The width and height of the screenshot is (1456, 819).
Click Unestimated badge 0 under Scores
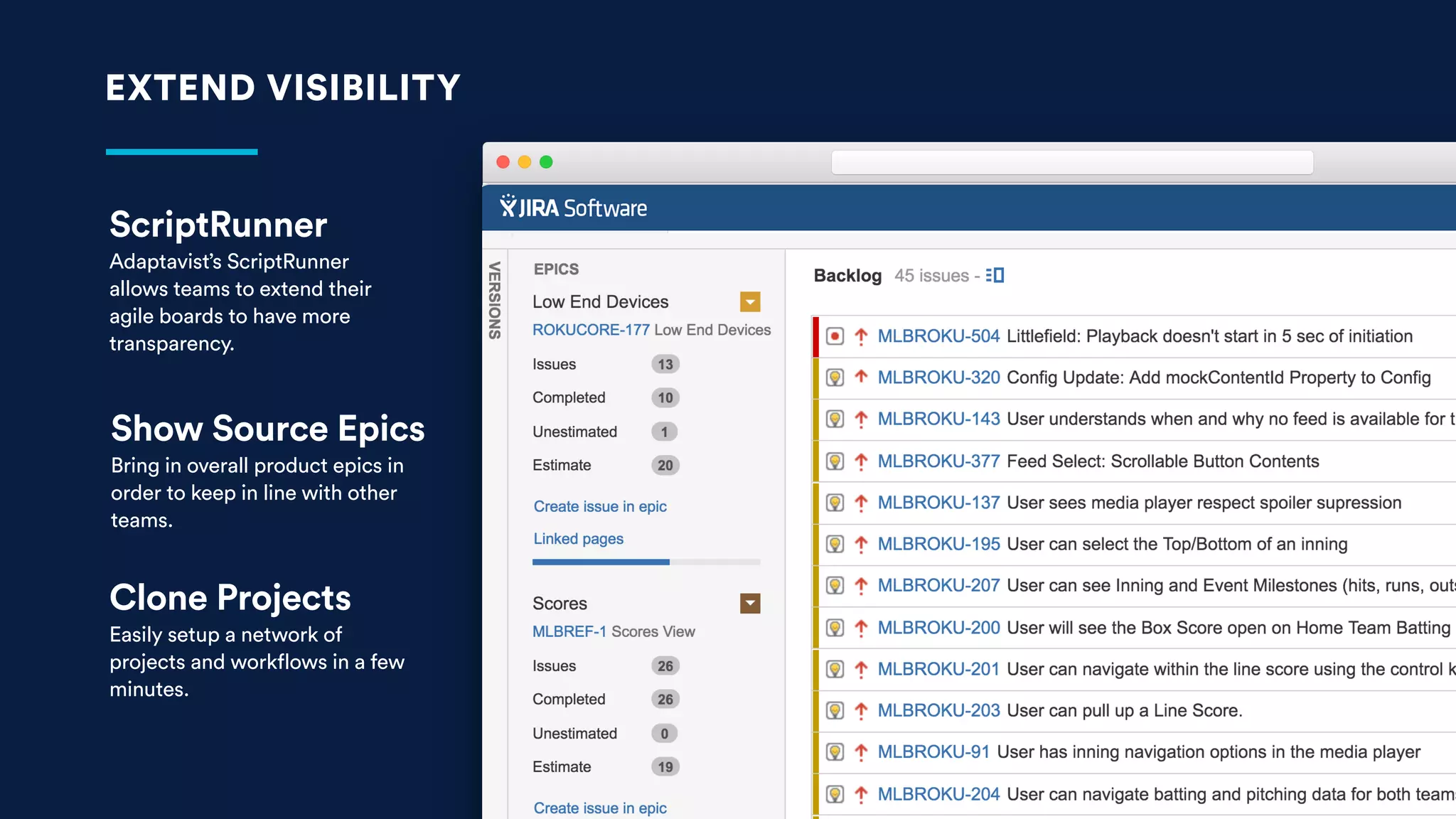[665, 733]
